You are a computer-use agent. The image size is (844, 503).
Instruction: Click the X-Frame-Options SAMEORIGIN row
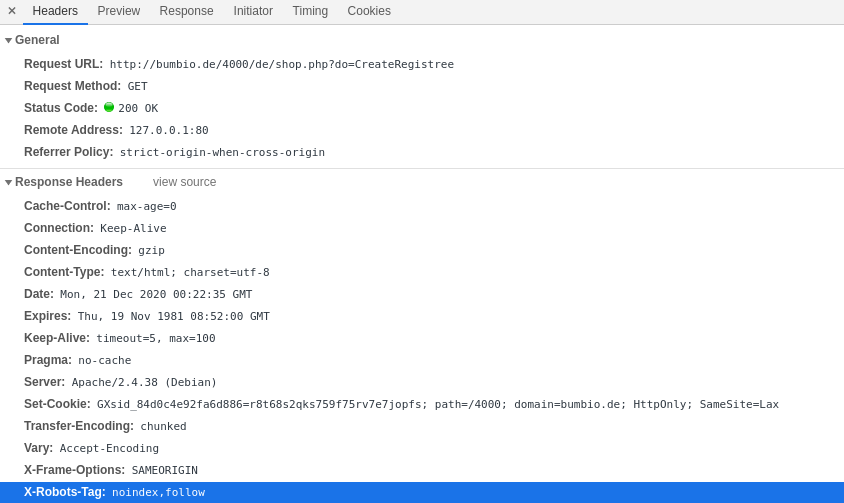pos(422,471)
